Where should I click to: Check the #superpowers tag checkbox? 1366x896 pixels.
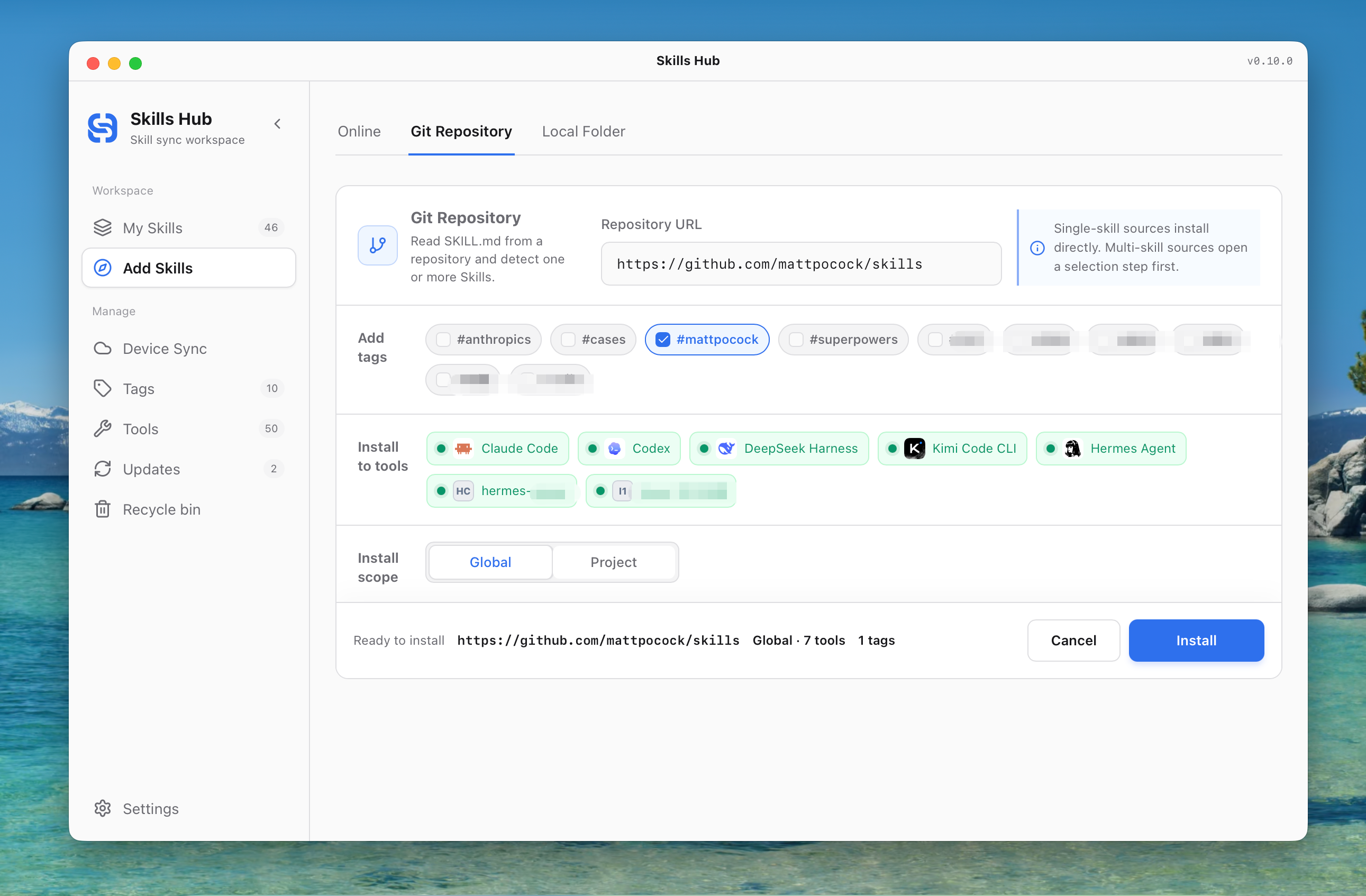pos(796,339)
